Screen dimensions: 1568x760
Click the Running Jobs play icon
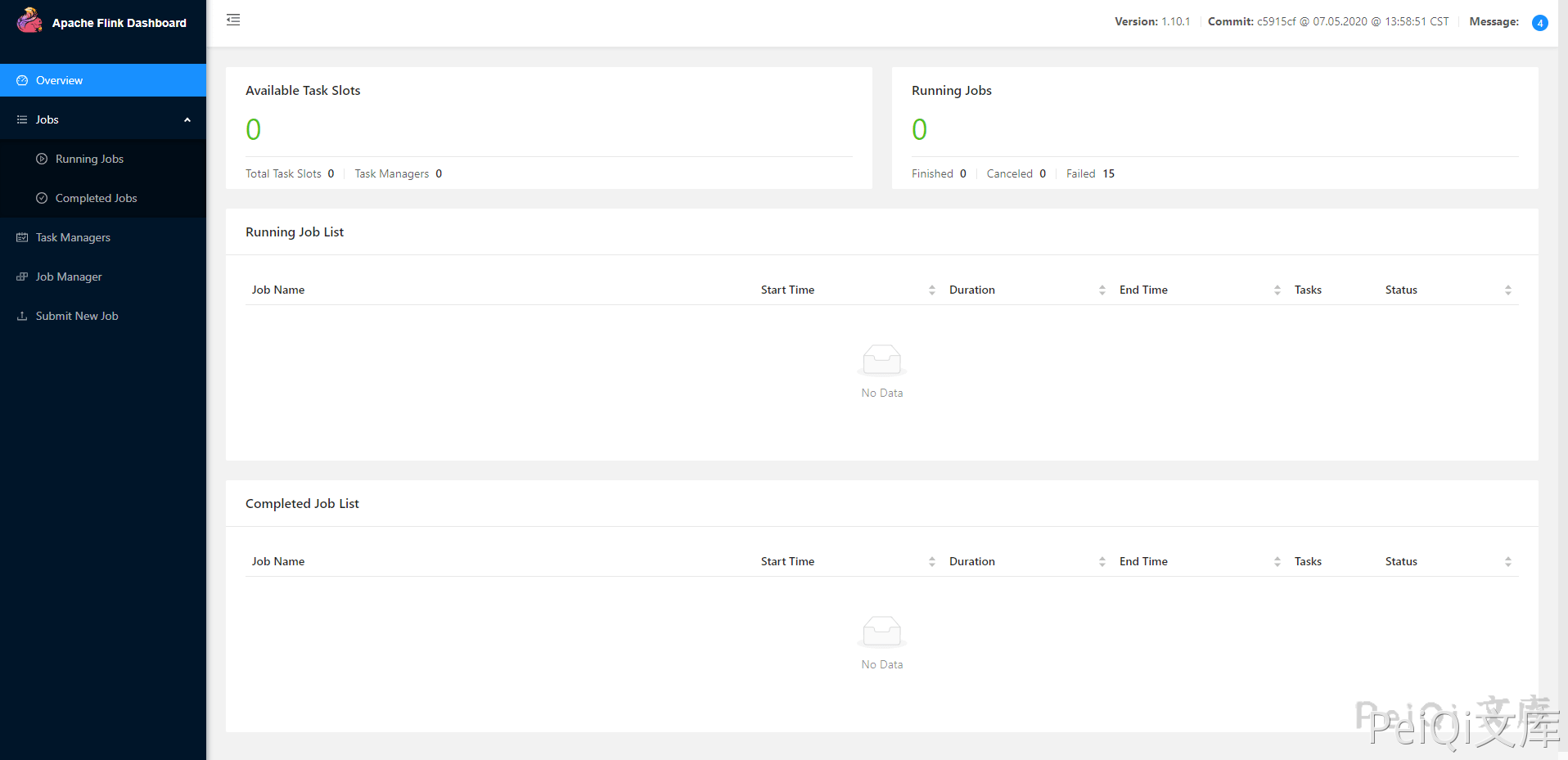click(42, 159)
